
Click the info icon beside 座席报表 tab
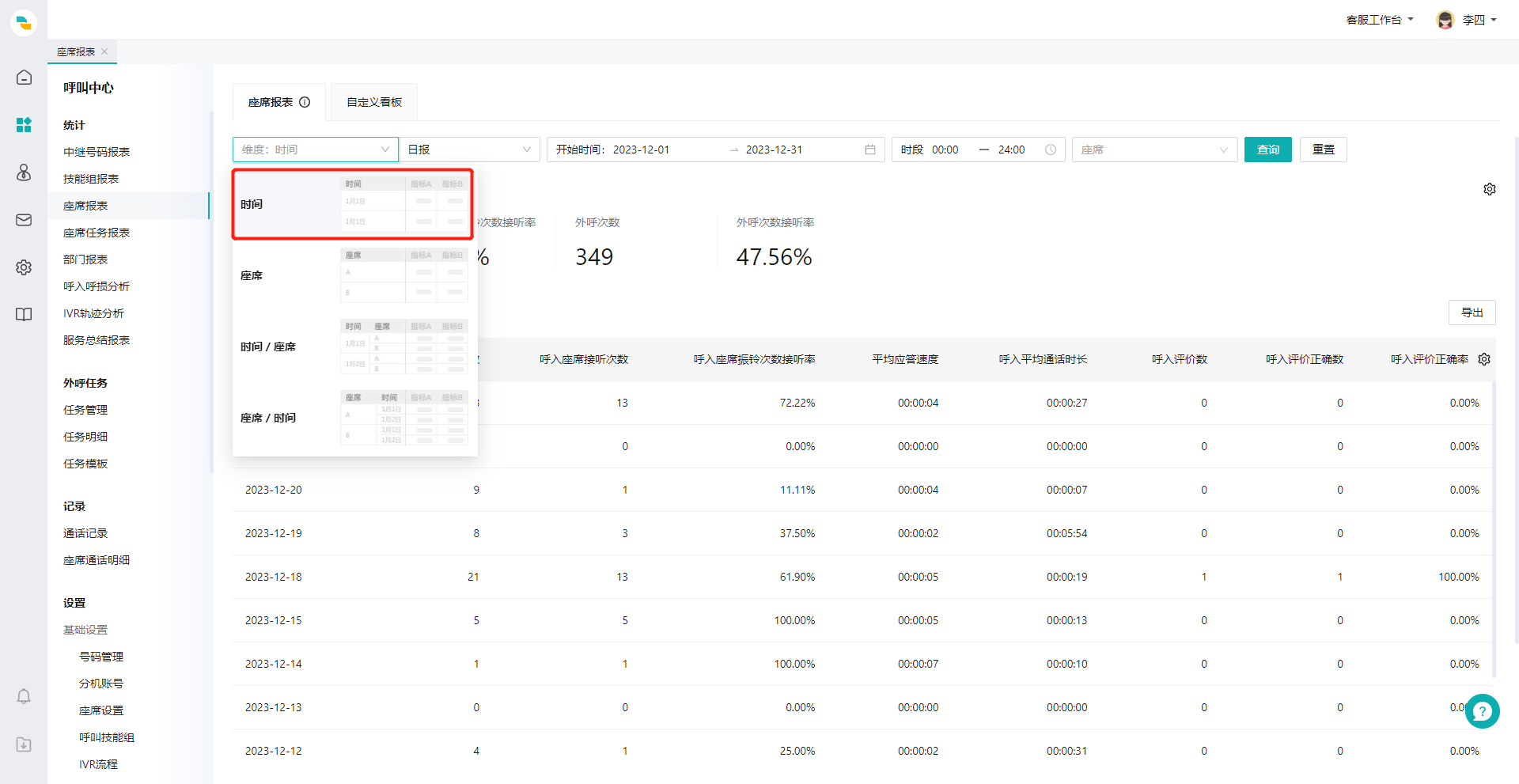[305, 102]
